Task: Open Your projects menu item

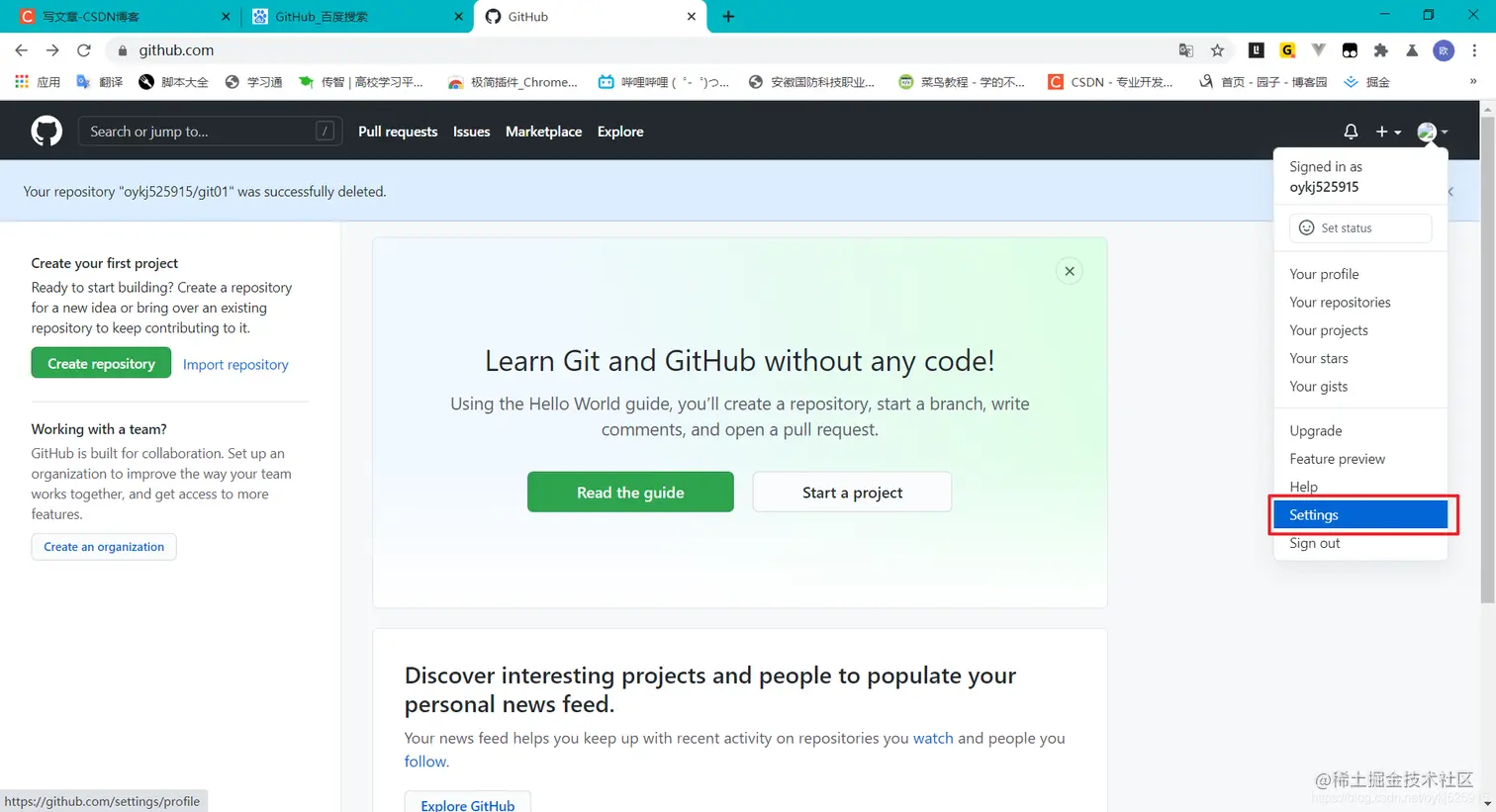Action: [x=1360, y=330]
